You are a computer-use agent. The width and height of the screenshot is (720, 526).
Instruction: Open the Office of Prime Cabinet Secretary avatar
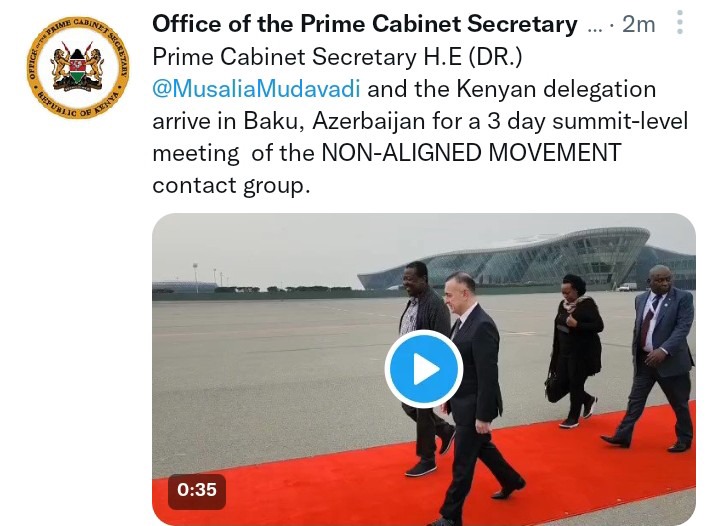point(78,67)
